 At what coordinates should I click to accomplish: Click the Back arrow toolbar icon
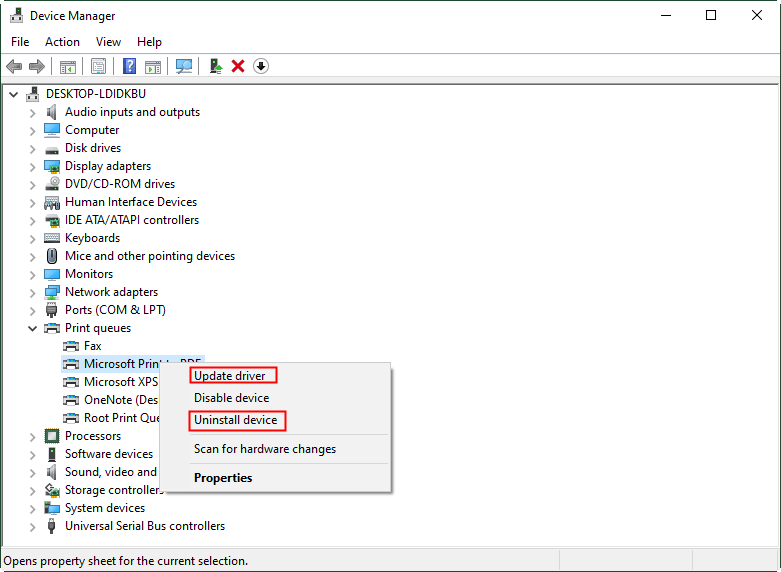click(14, 66)
